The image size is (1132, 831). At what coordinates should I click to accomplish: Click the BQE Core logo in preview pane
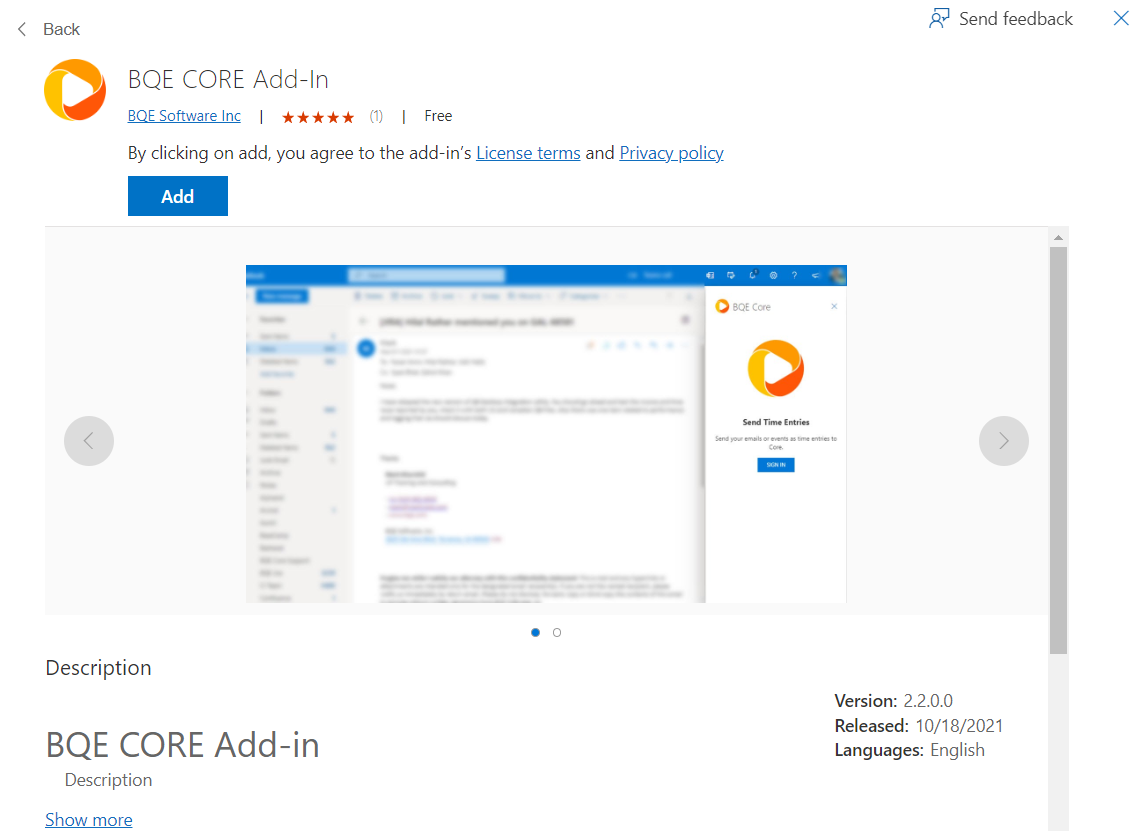pos(776,368)
